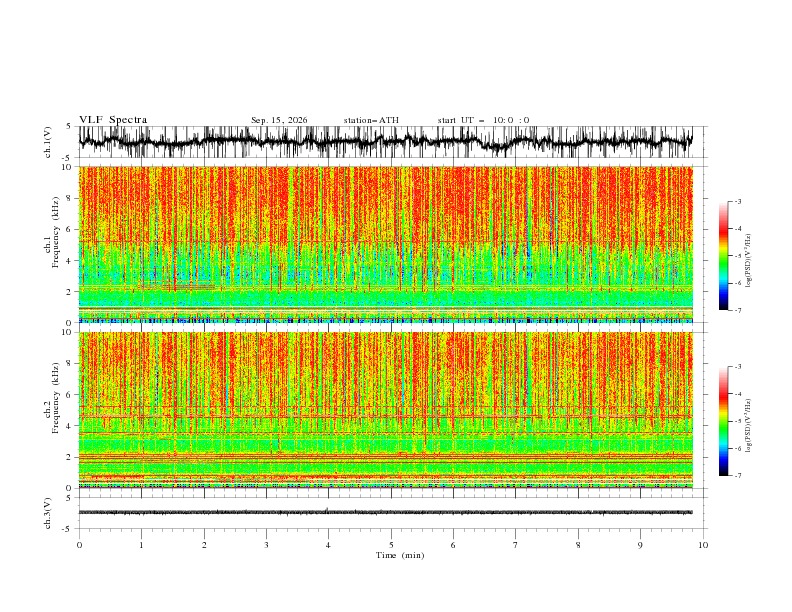This screenshot has height=612, width=792.
Task: Click the Sep. 15, 2026 date label
Action: click(x=279, y=120)
